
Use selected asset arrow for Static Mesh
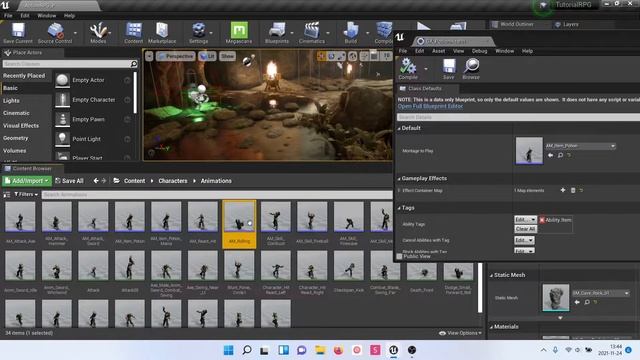point(577,302)
